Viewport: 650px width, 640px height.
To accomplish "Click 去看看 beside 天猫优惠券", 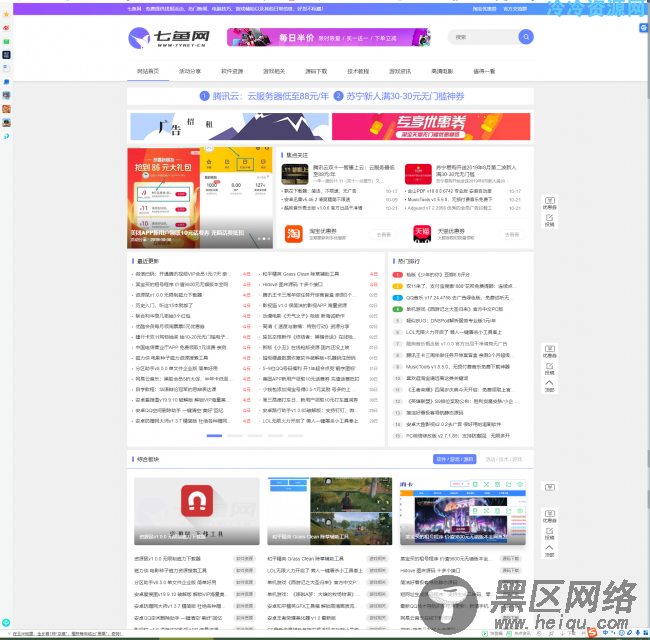I will (x=512, y=235).
